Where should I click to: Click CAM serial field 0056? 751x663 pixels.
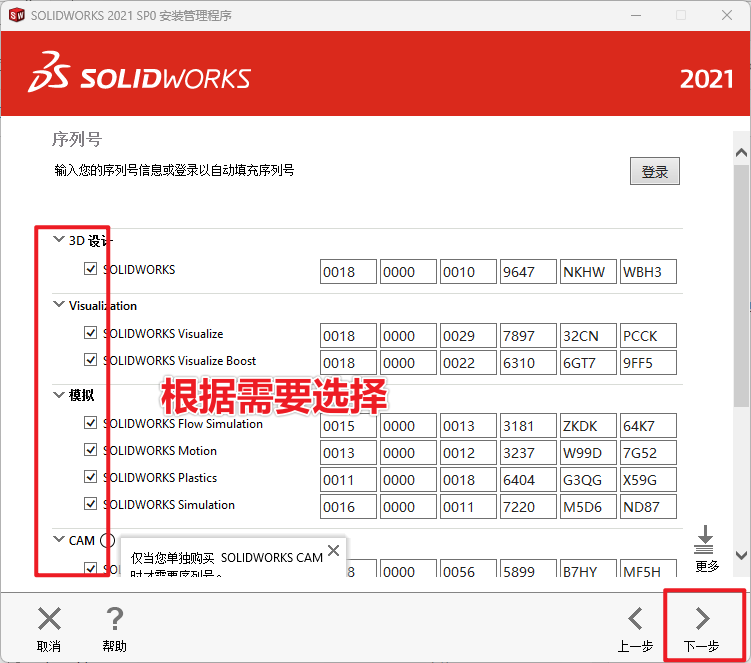click(468, 568)
